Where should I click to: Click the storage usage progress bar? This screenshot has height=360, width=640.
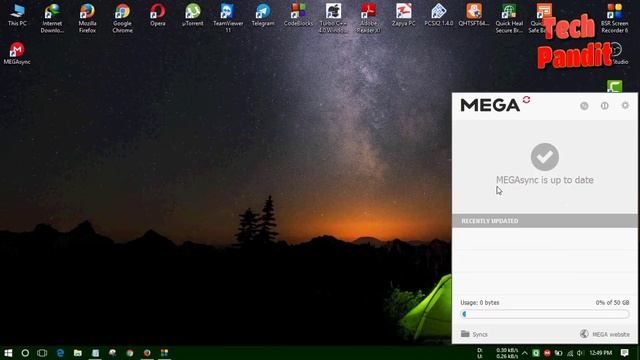pyautogui.click(x=545, y=314)
